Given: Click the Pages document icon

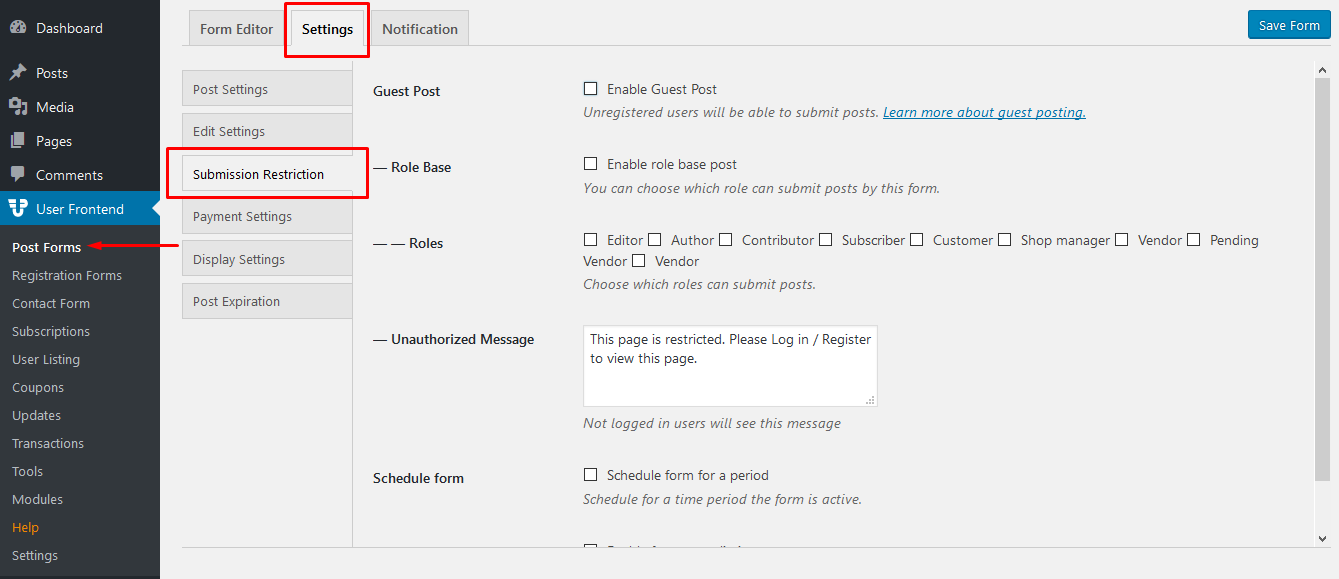Looking at the screenshot, I should pos(18,141).
